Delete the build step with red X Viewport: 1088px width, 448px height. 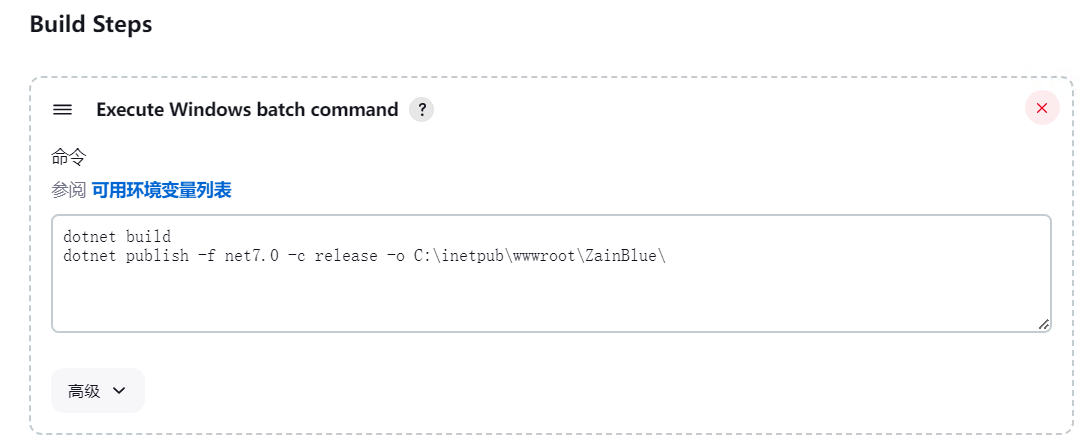[1042, 108]
